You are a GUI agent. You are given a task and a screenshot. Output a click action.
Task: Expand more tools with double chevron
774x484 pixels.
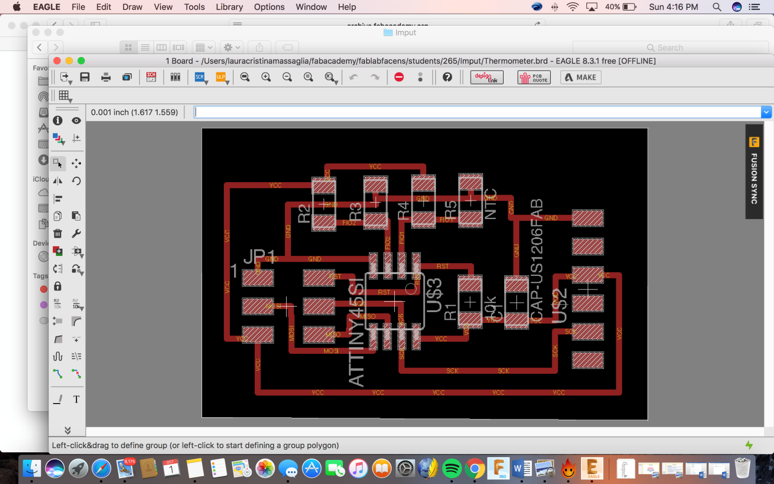click(67, 430)
